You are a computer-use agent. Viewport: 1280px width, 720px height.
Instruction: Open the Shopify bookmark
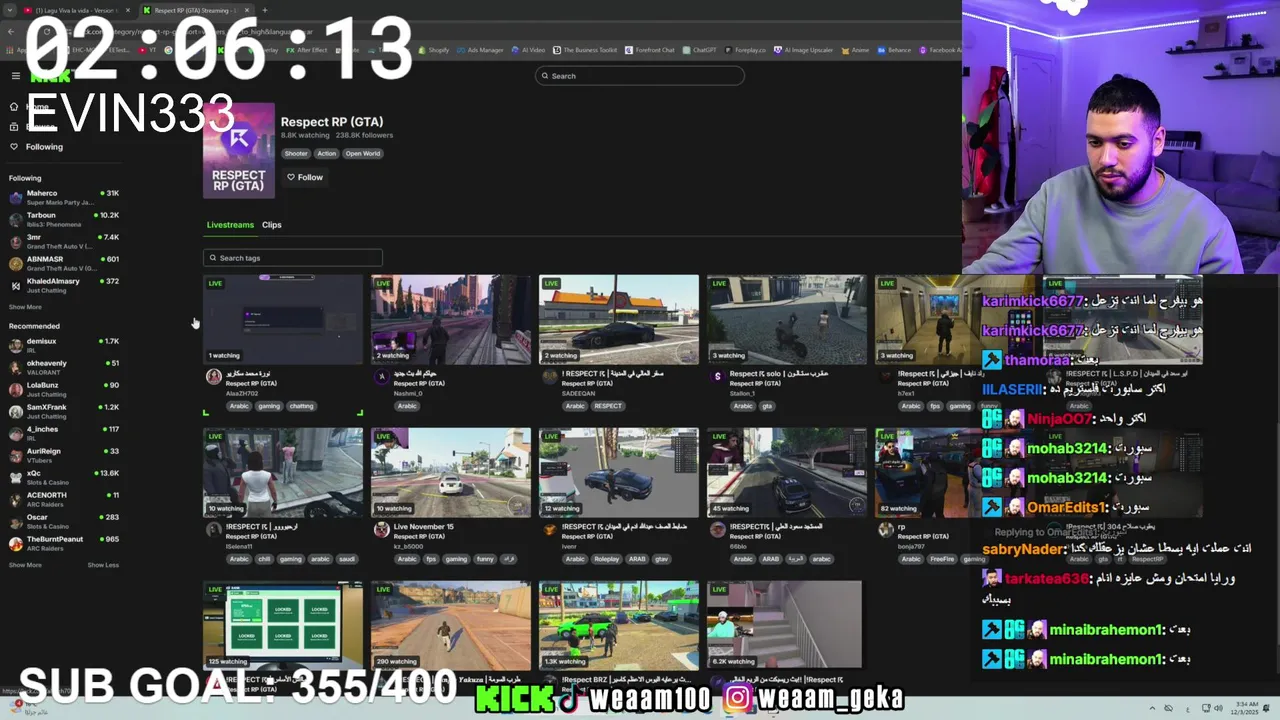(x=434, y=50)
